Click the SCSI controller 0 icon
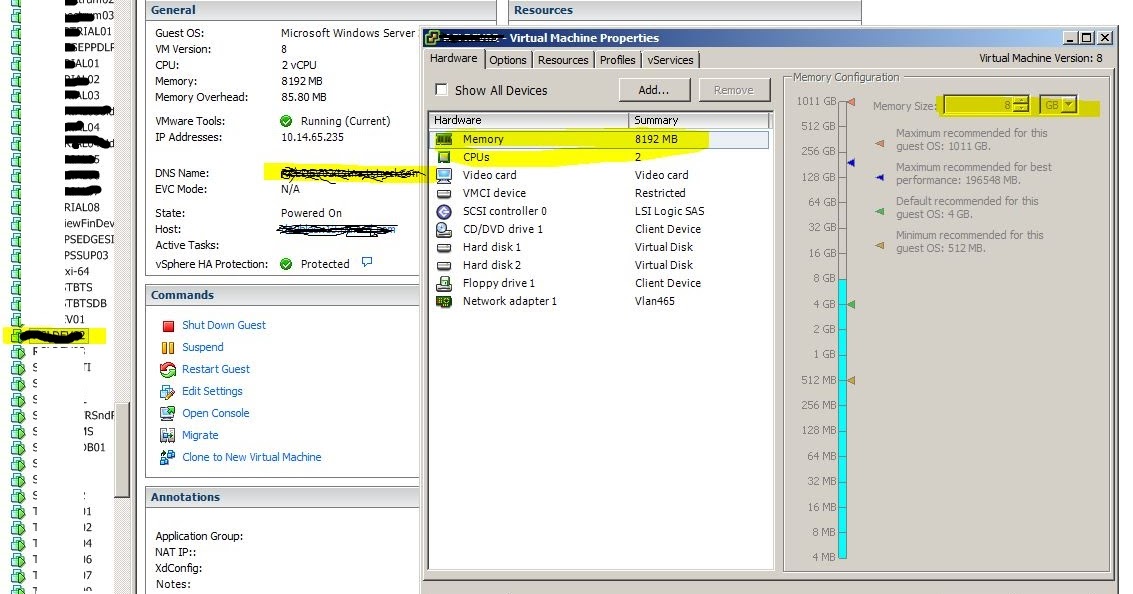Viewport: 1133px width, 594px height. (x=444, y=211)
